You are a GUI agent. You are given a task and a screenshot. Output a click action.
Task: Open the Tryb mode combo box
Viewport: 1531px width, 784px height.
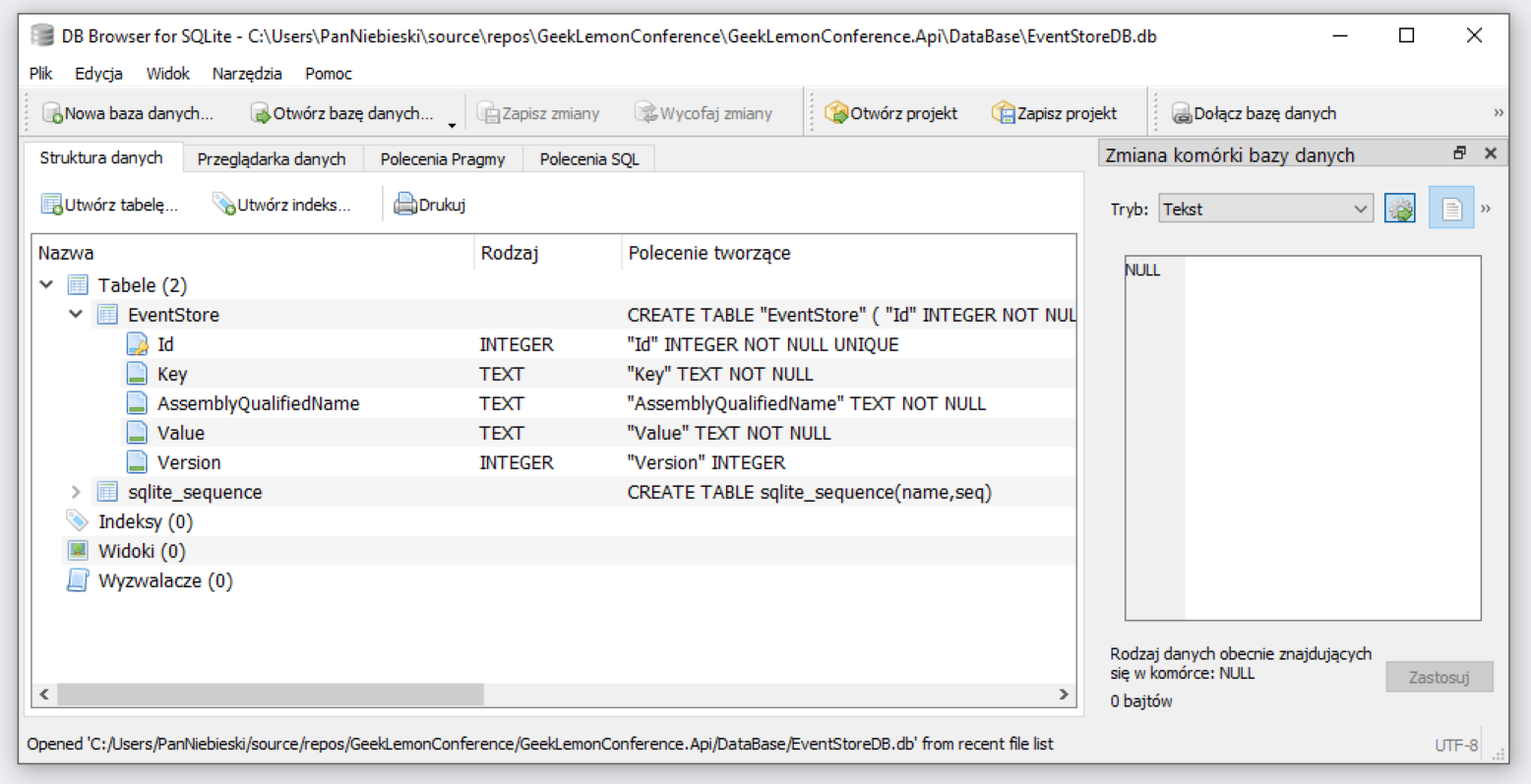tap(1265, 209)
